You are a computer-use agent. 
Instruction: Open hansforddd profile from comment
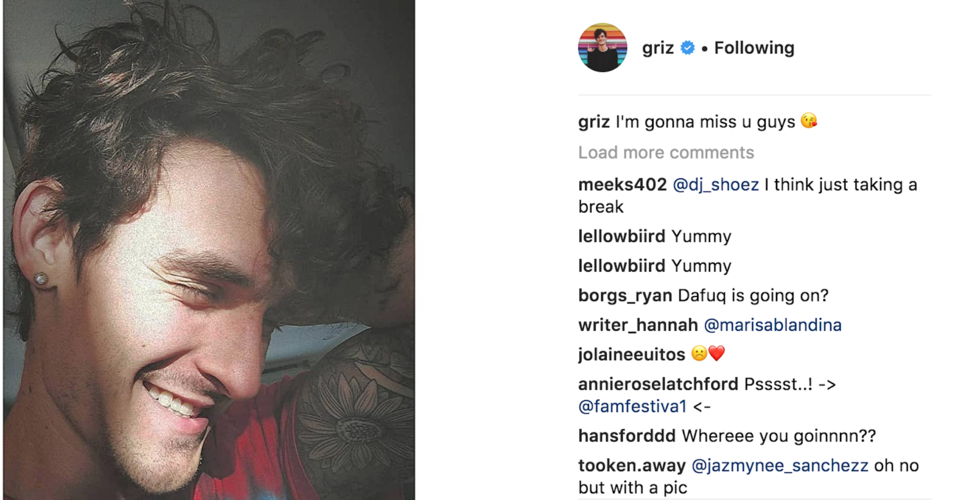pos(627,436)
